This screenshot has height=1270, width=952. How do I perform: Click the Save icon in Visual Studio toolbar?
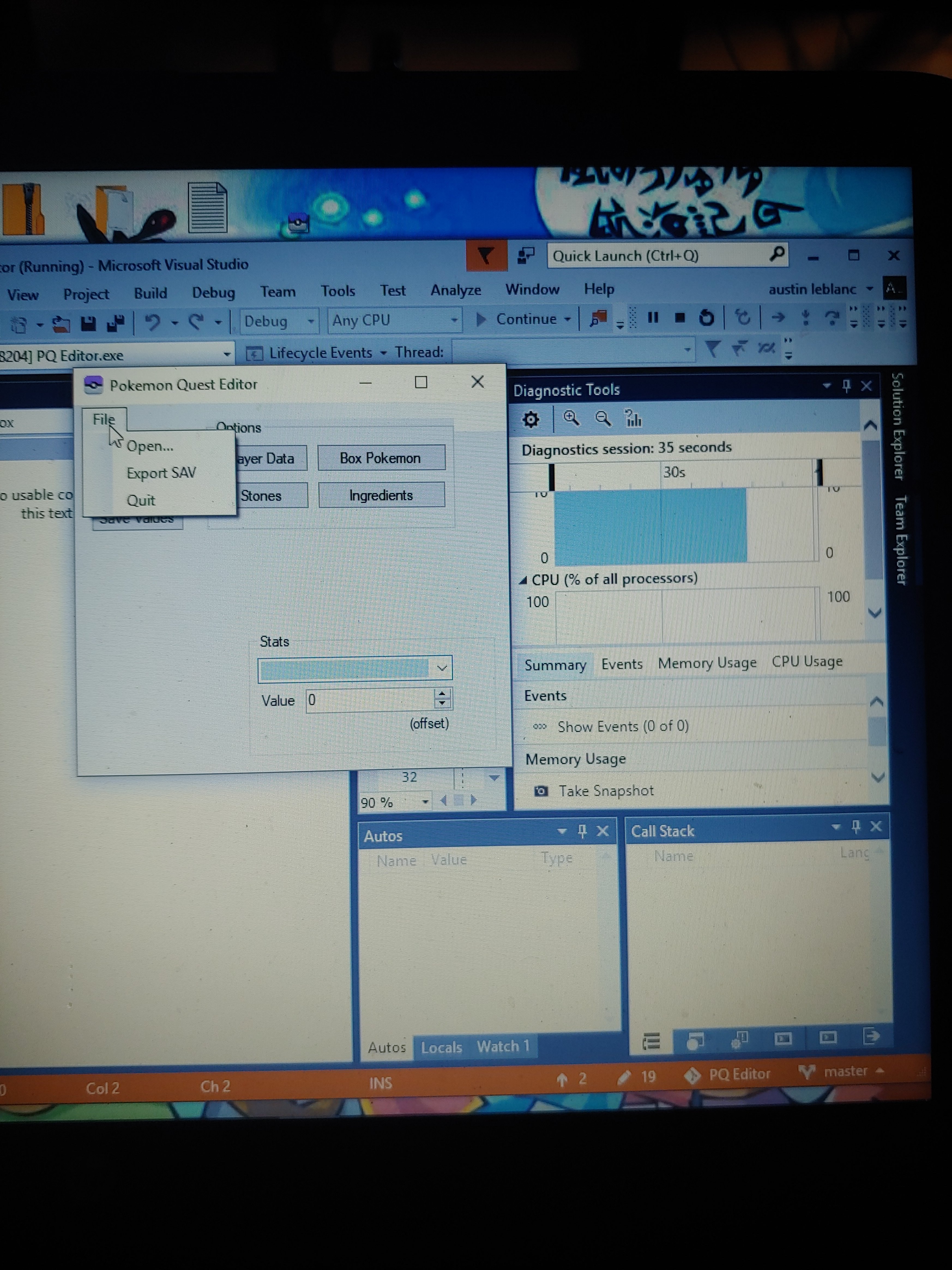[x=88, y=323]
